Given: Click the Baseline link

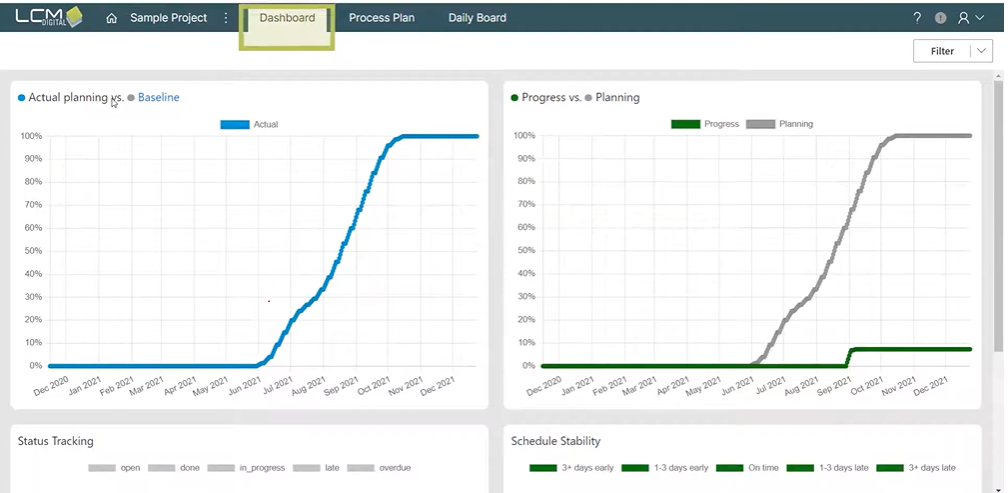Looking at the screenshot, I should coord(158,97).
